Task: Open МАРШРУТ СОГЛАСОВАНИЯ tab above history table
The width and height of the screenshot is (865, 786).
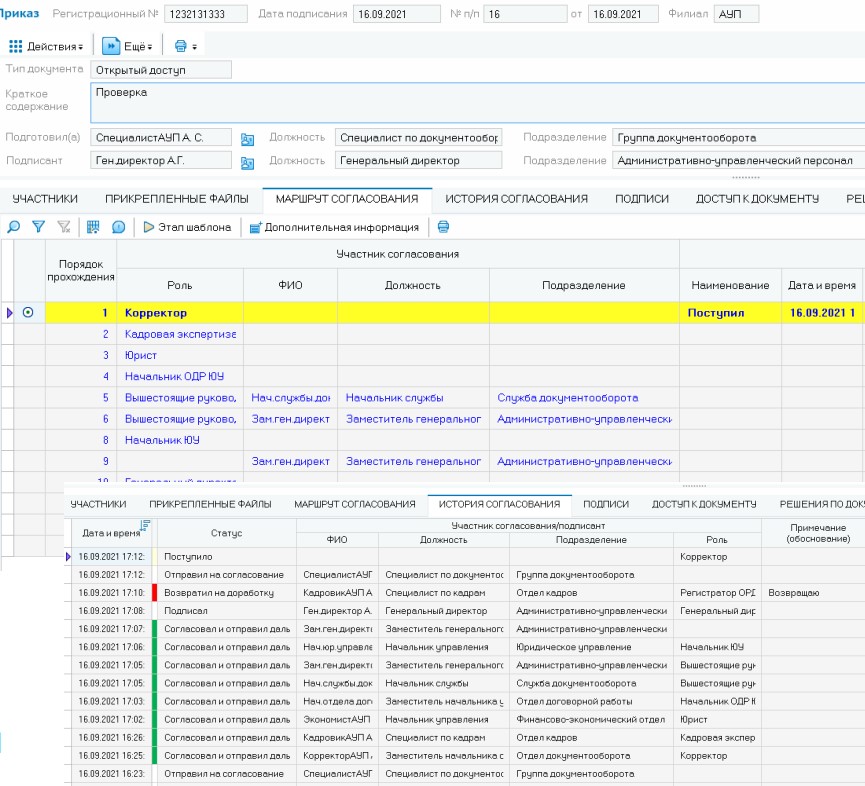Action: [355, 504]
